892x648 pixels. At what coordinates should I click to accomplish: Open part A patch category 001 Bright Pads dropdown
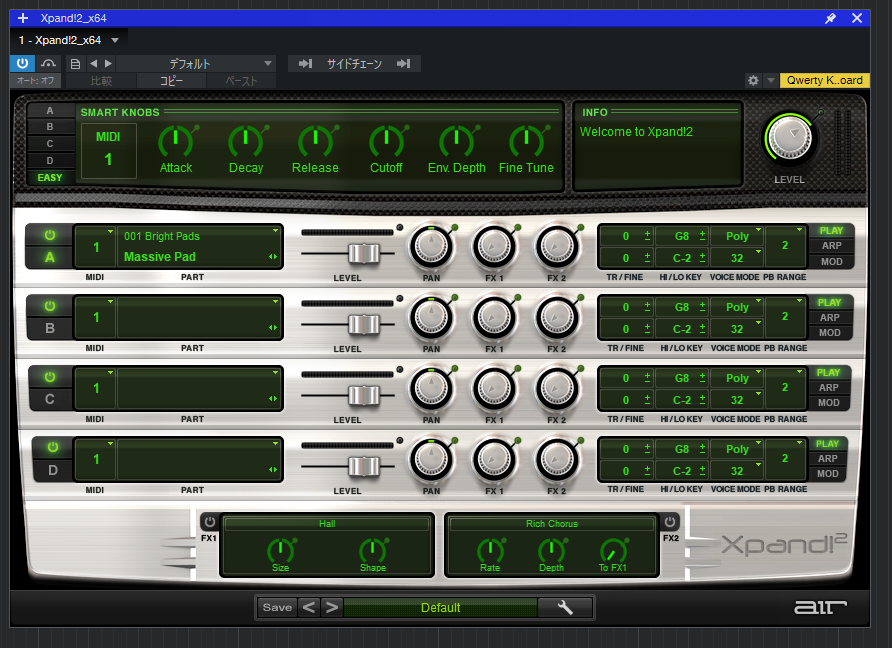coord(200,236)
